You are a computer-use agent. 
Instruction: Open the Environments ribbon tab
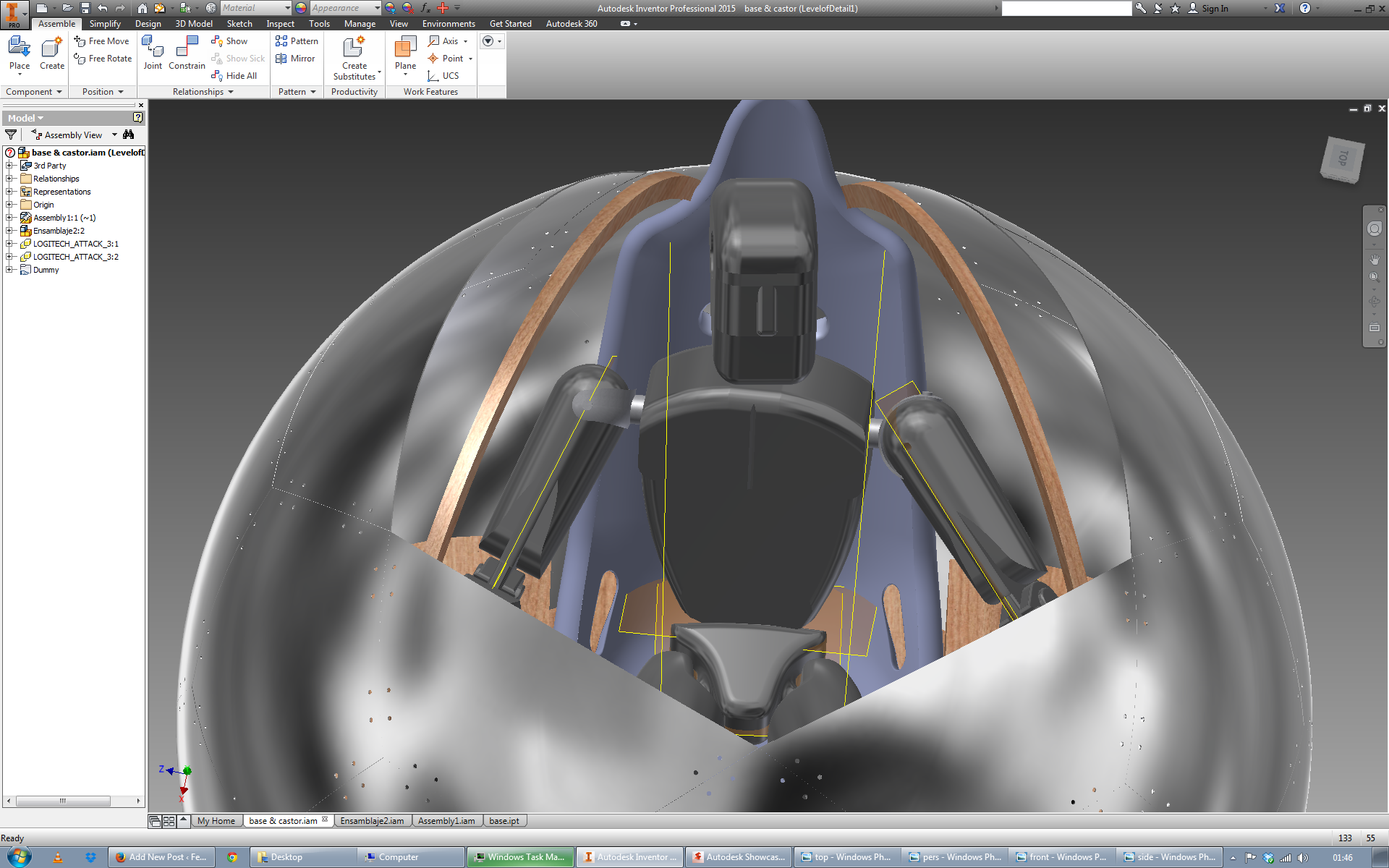[x=449, y=24]
